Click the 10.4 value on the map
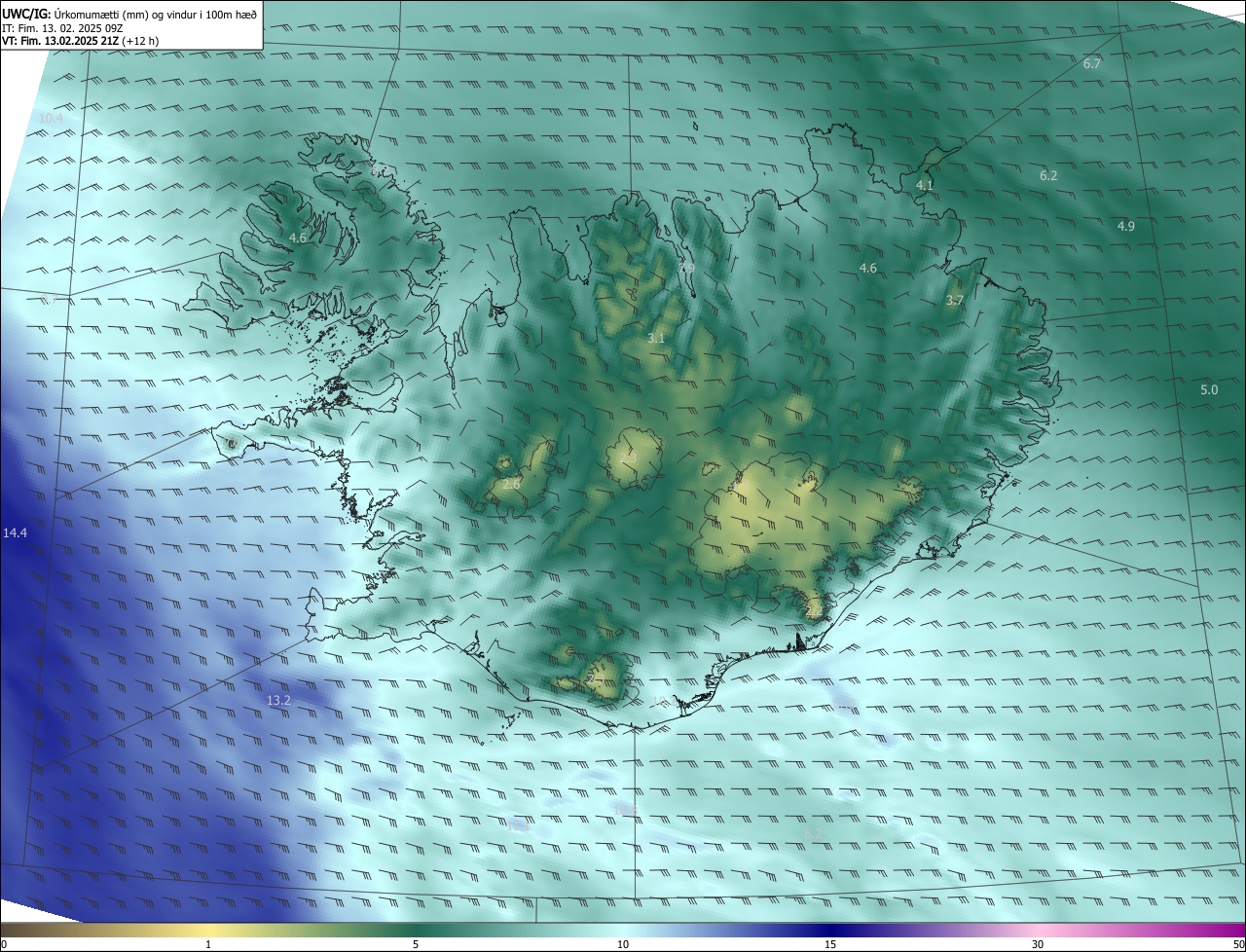The height and width of the screenshot is (952, 1246). click(51, 119)
